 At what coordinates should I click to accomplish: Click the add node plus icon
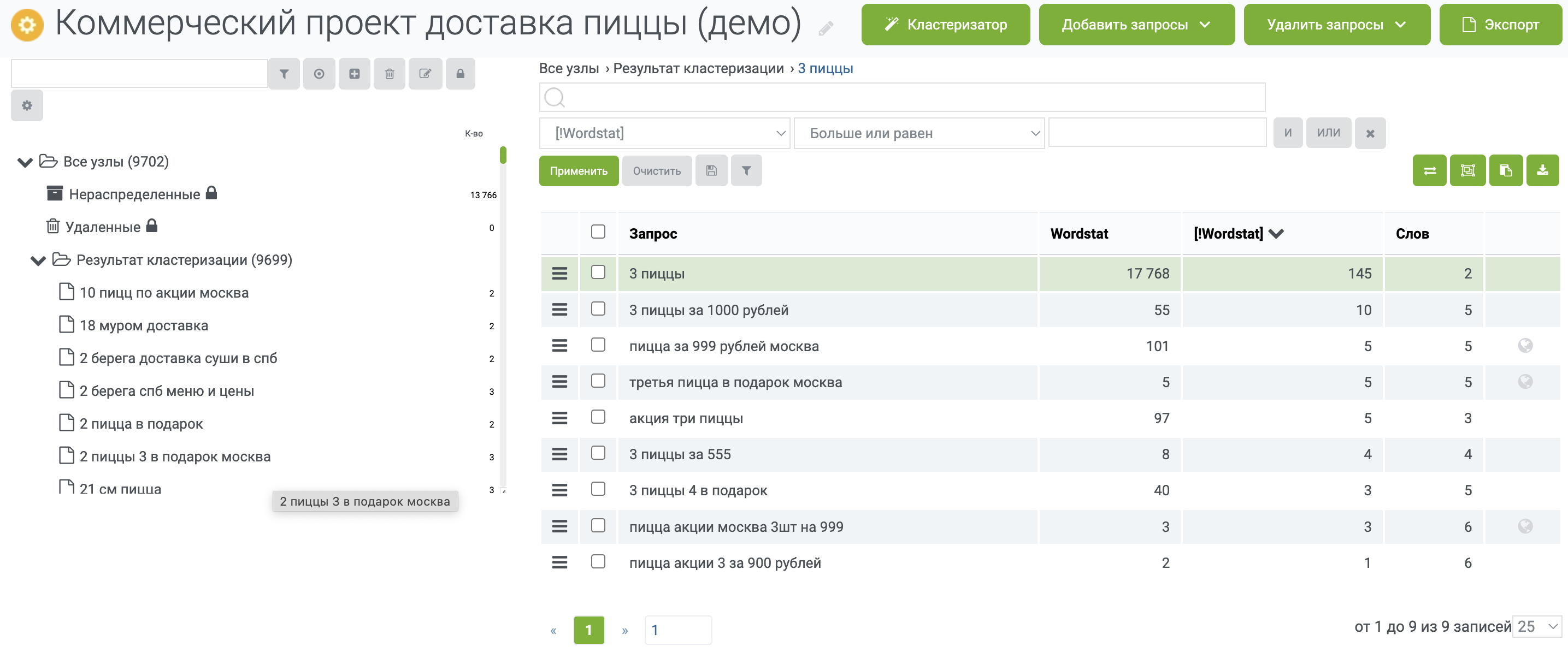tap(354, 74)
